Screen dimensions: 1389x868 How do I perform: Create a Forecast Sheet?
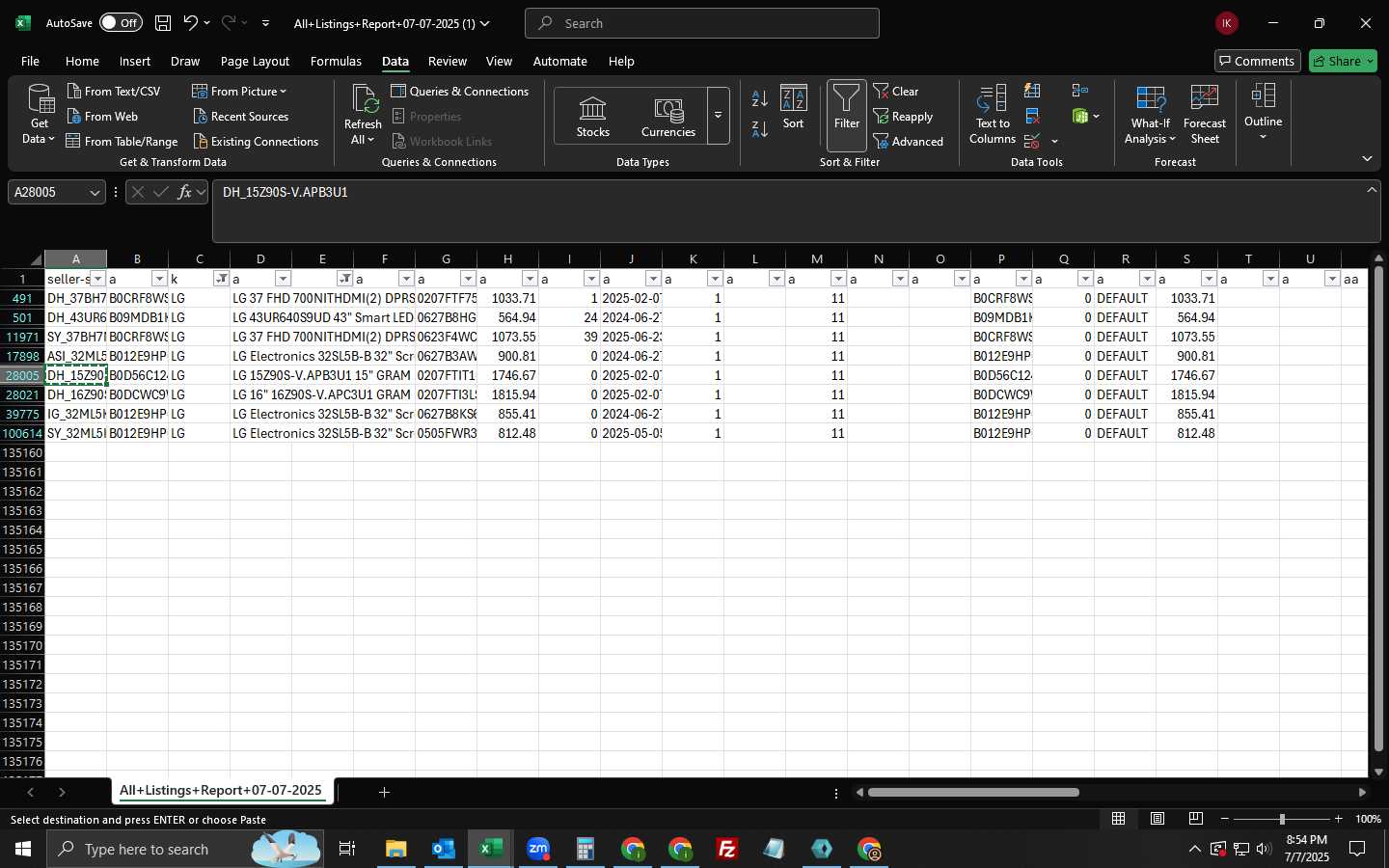[x=1204, y=114]
